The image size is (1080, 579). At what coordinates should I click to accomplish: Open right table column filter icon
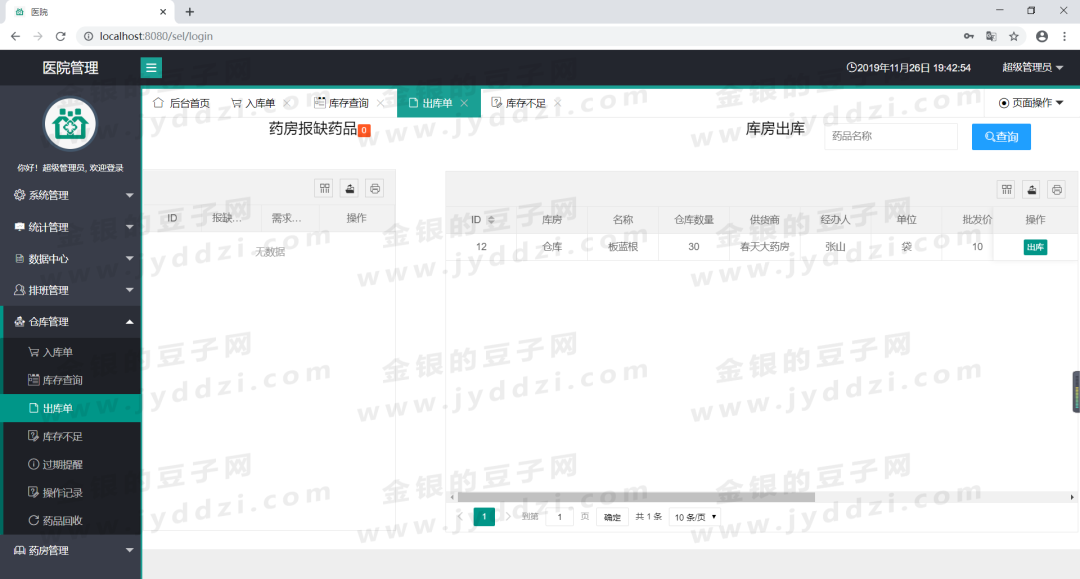1006,190
